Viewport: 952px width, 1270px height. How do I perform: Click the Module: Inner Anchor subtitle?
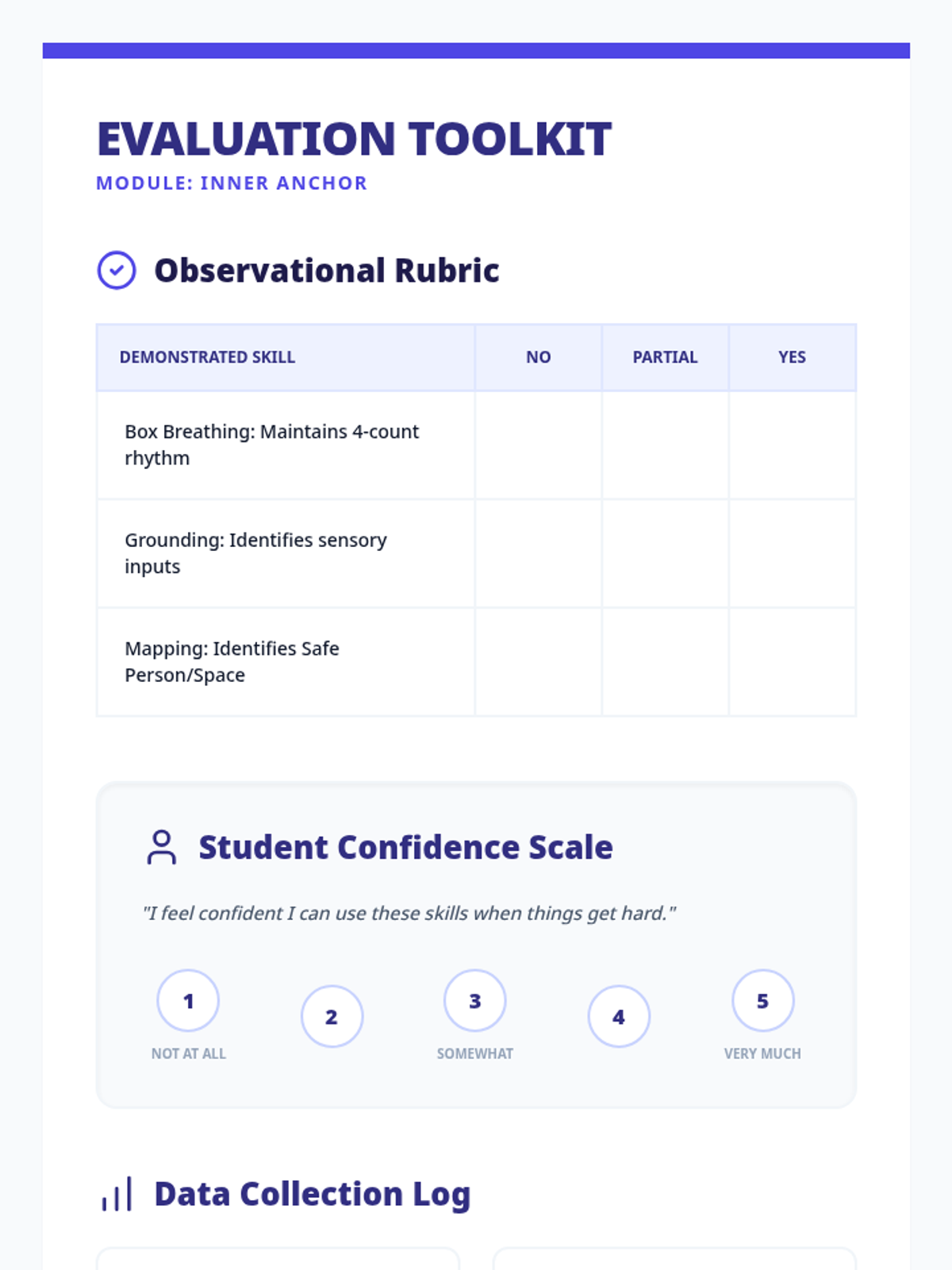pos(232,183)
